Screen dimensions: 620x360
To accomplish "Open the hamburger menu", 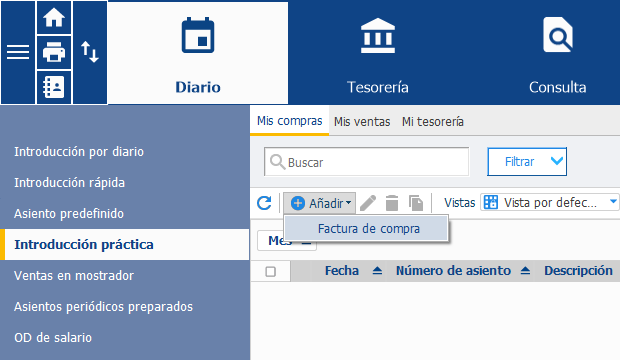I will click(18, 52).
